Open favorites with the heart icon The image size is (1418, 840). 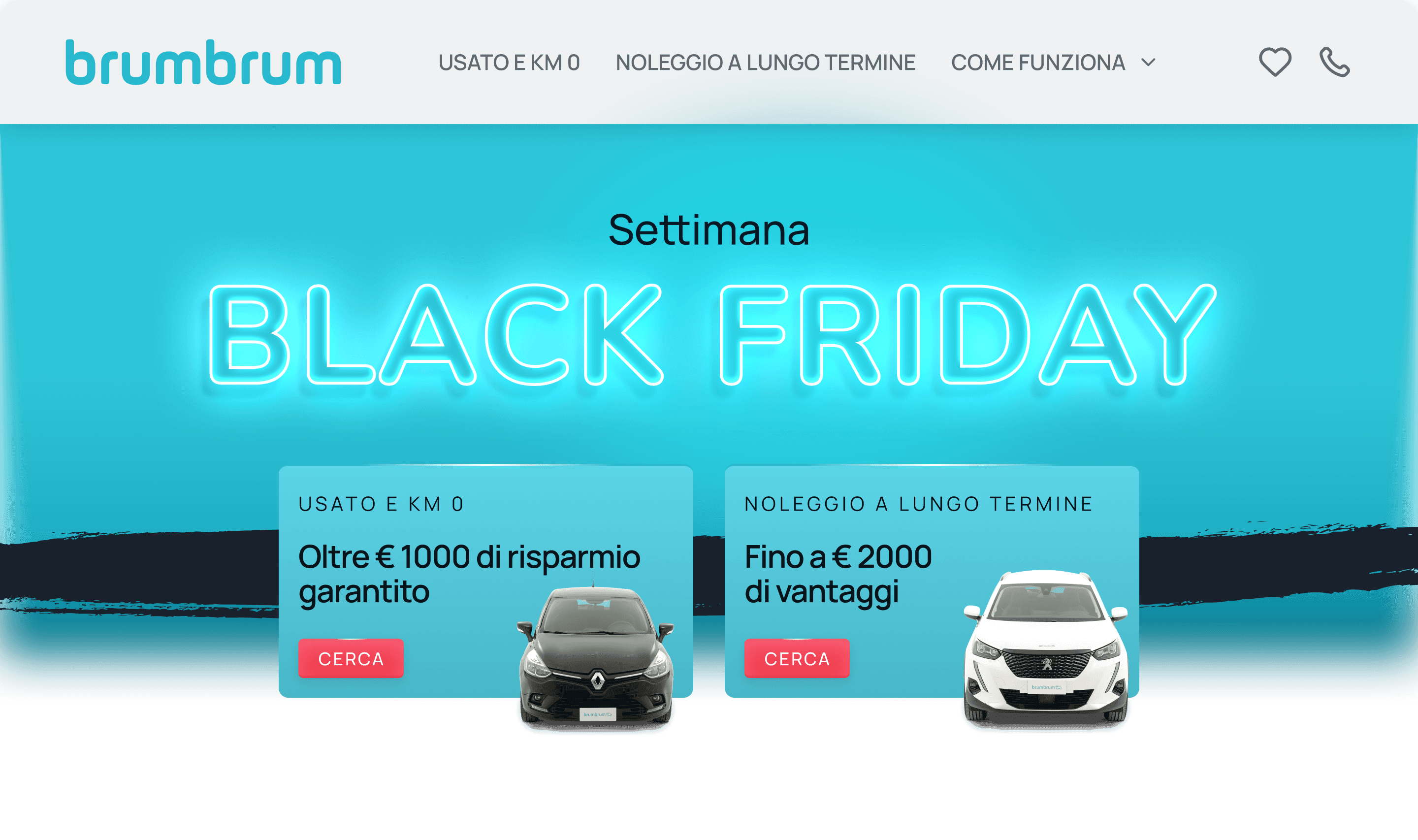1275,62
